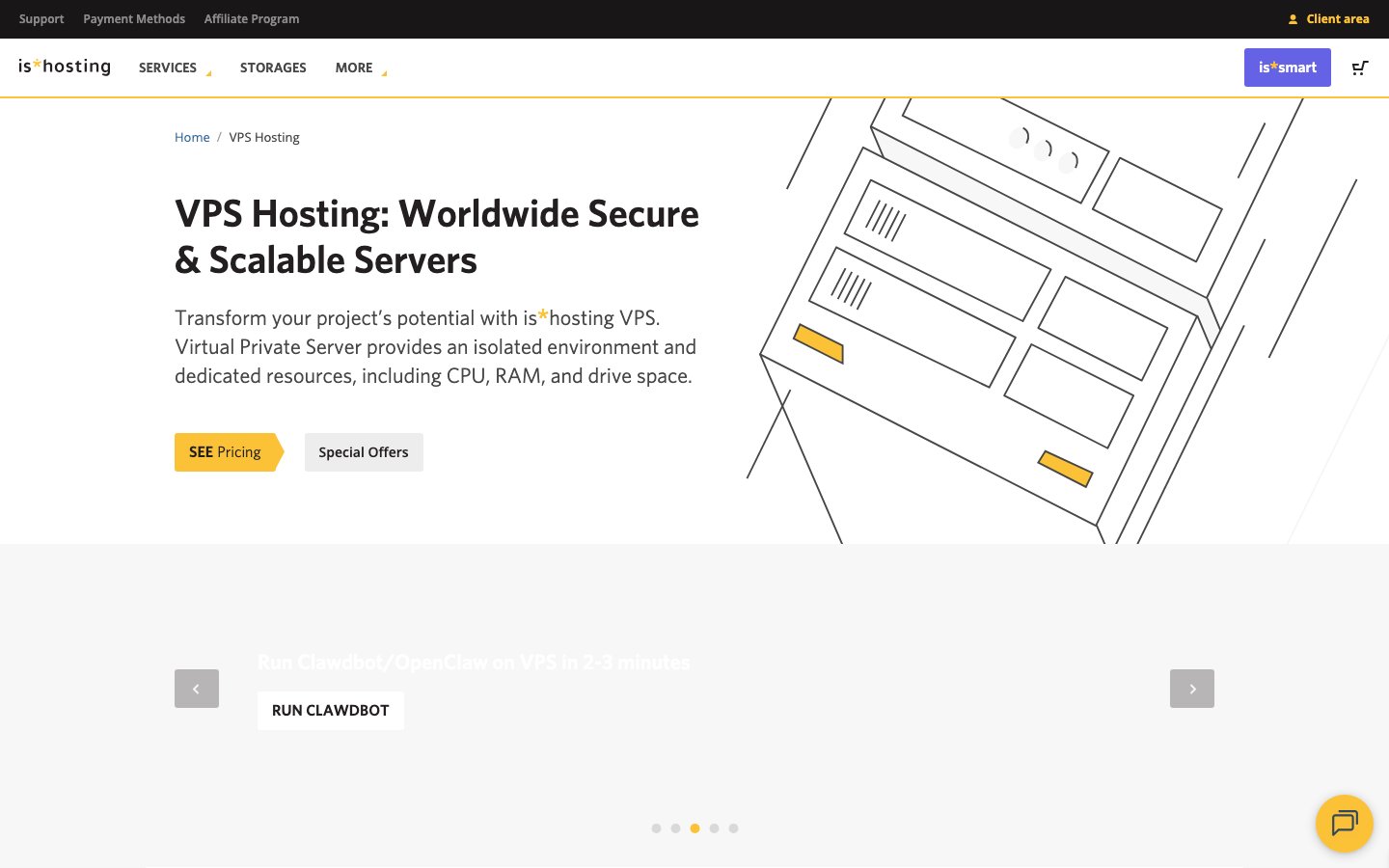Go to Home breadcrumb

[192, 137]
